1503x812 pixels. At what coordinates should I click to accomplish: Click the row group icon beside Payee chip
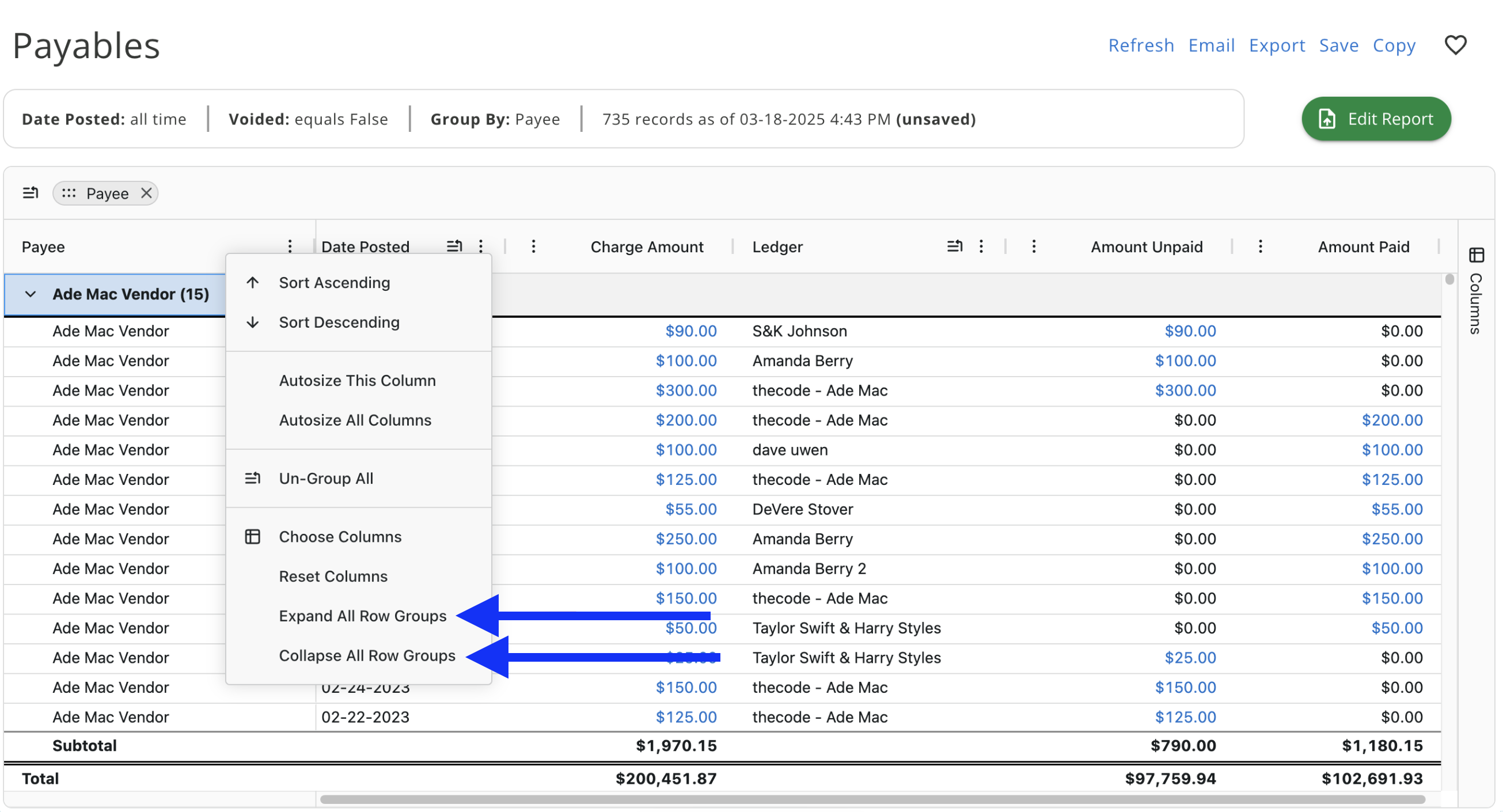pyautogui.click(x=31, y=193)
